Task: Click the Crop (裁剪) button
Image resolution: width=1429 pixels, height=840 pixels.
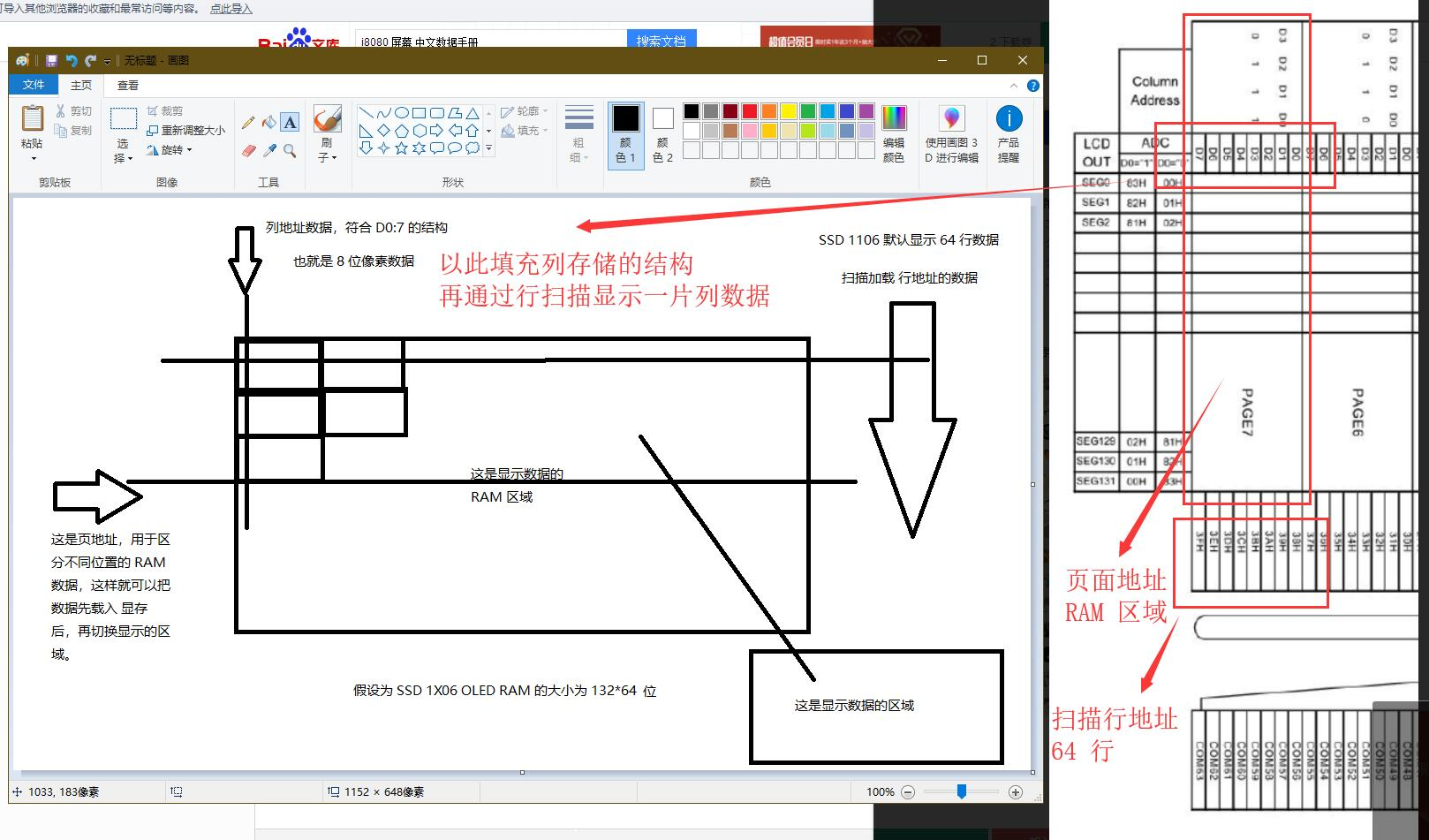Action: [165, 110]
